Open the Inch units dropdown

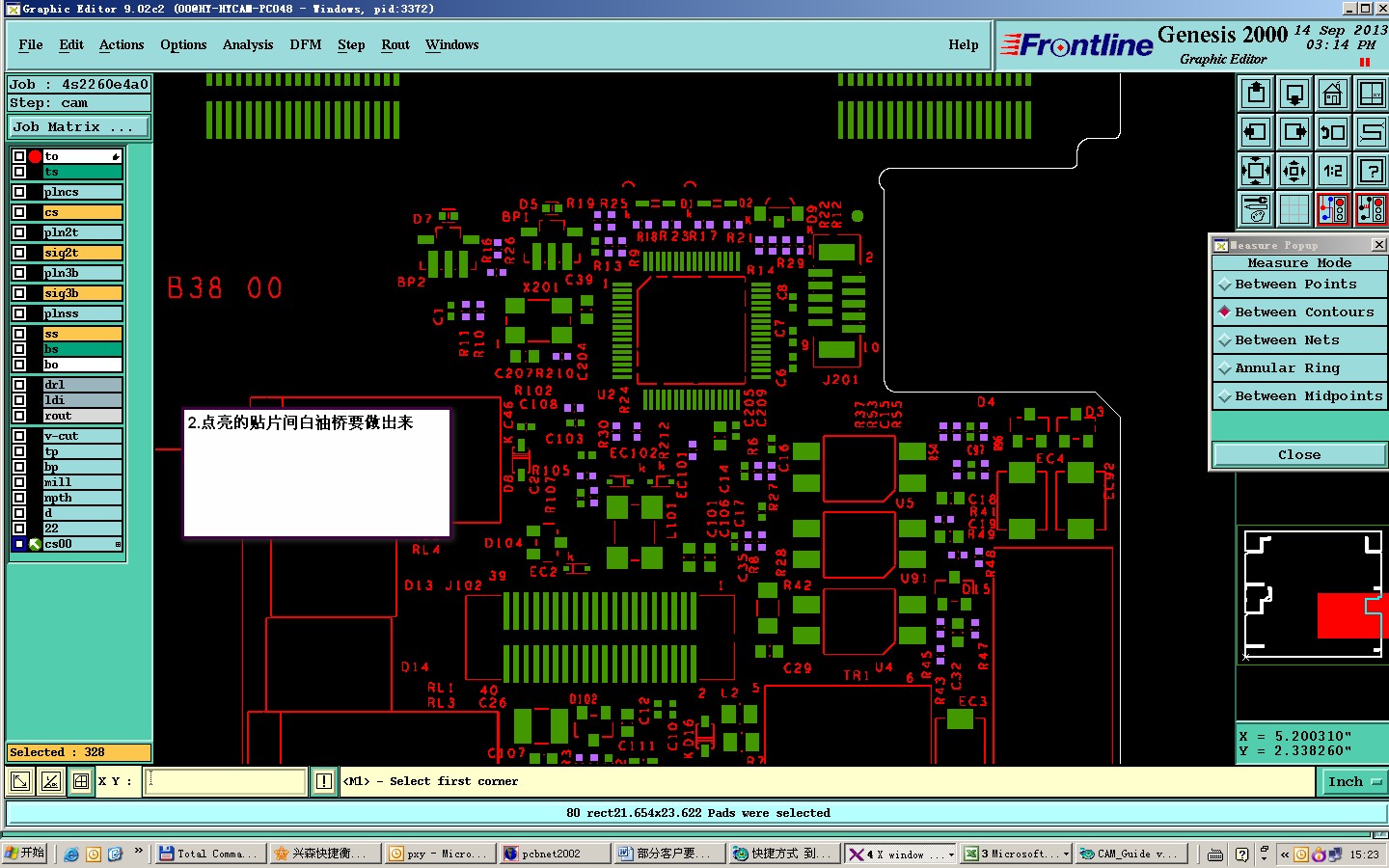click(1354, 782)
